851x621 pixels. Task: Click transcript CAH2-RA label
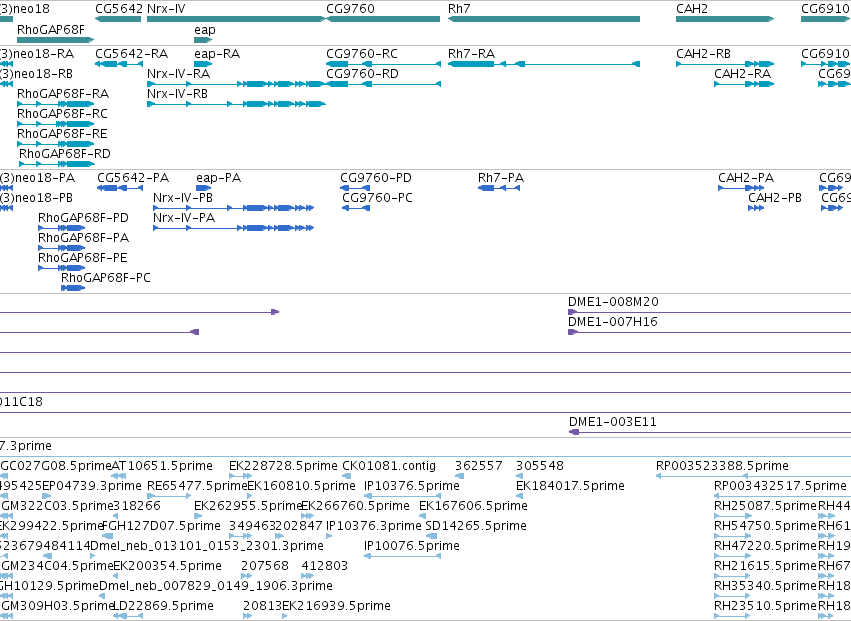tap(742, 73)
